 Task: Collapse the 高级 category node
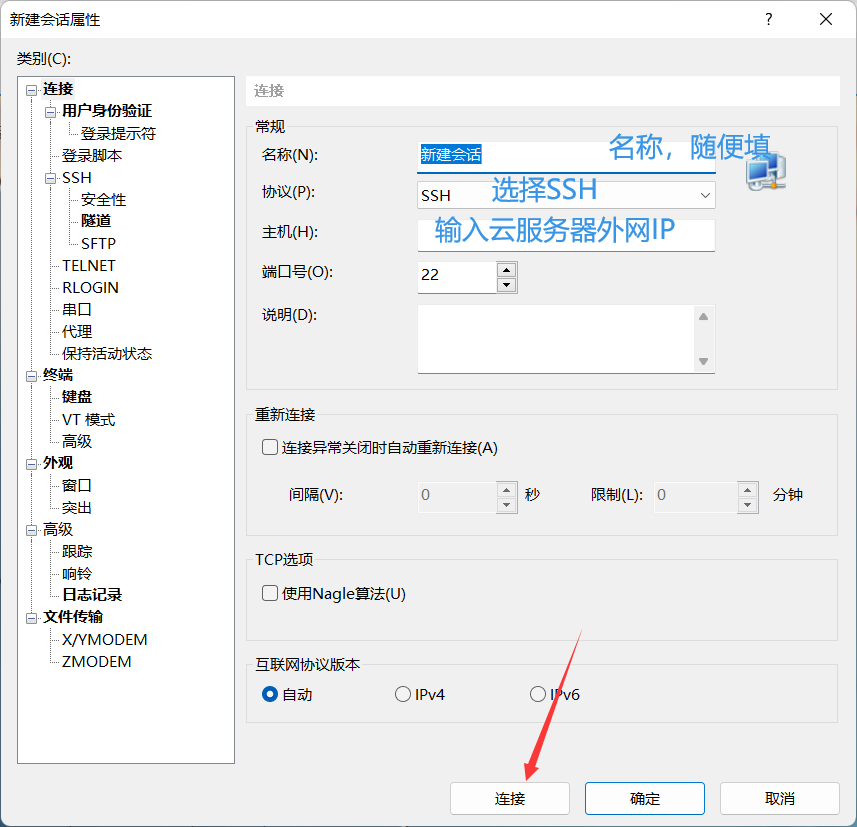pyautogui.click(x=31, y=530)
